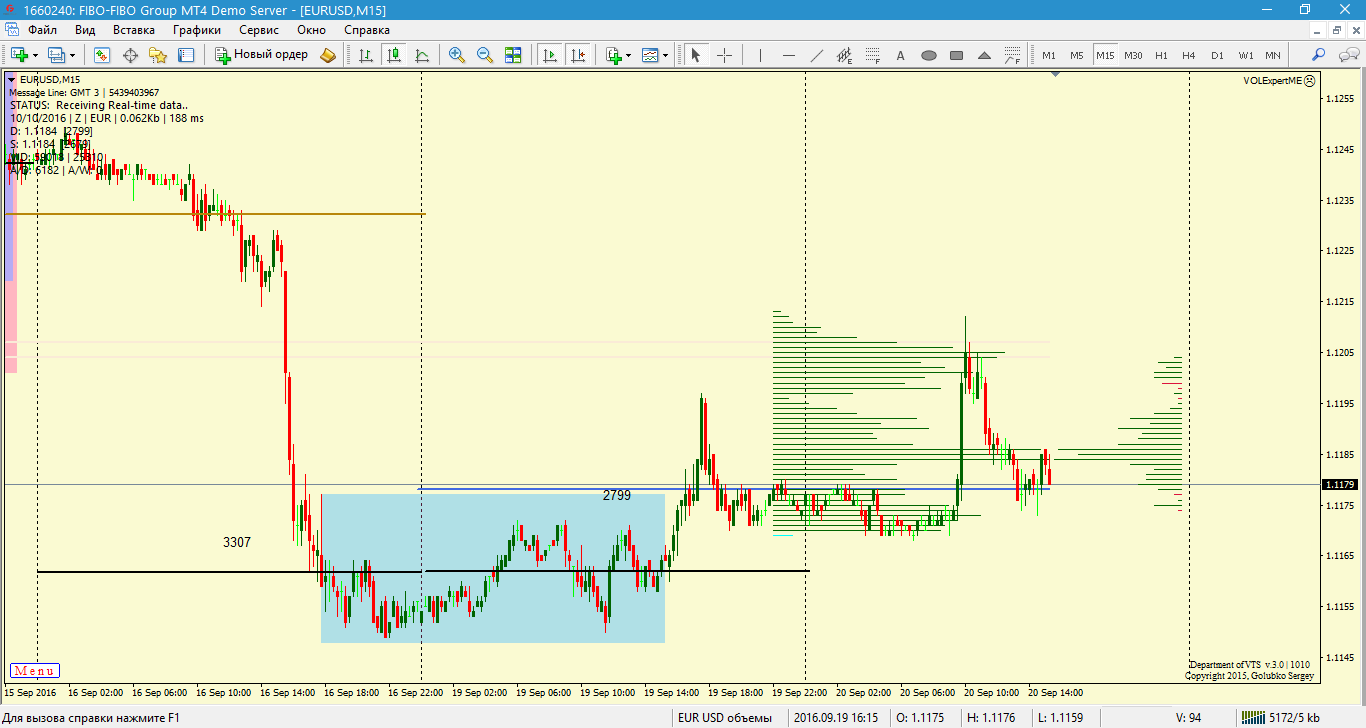
Task: Open the Справка menu
Action: coord(367,30)
